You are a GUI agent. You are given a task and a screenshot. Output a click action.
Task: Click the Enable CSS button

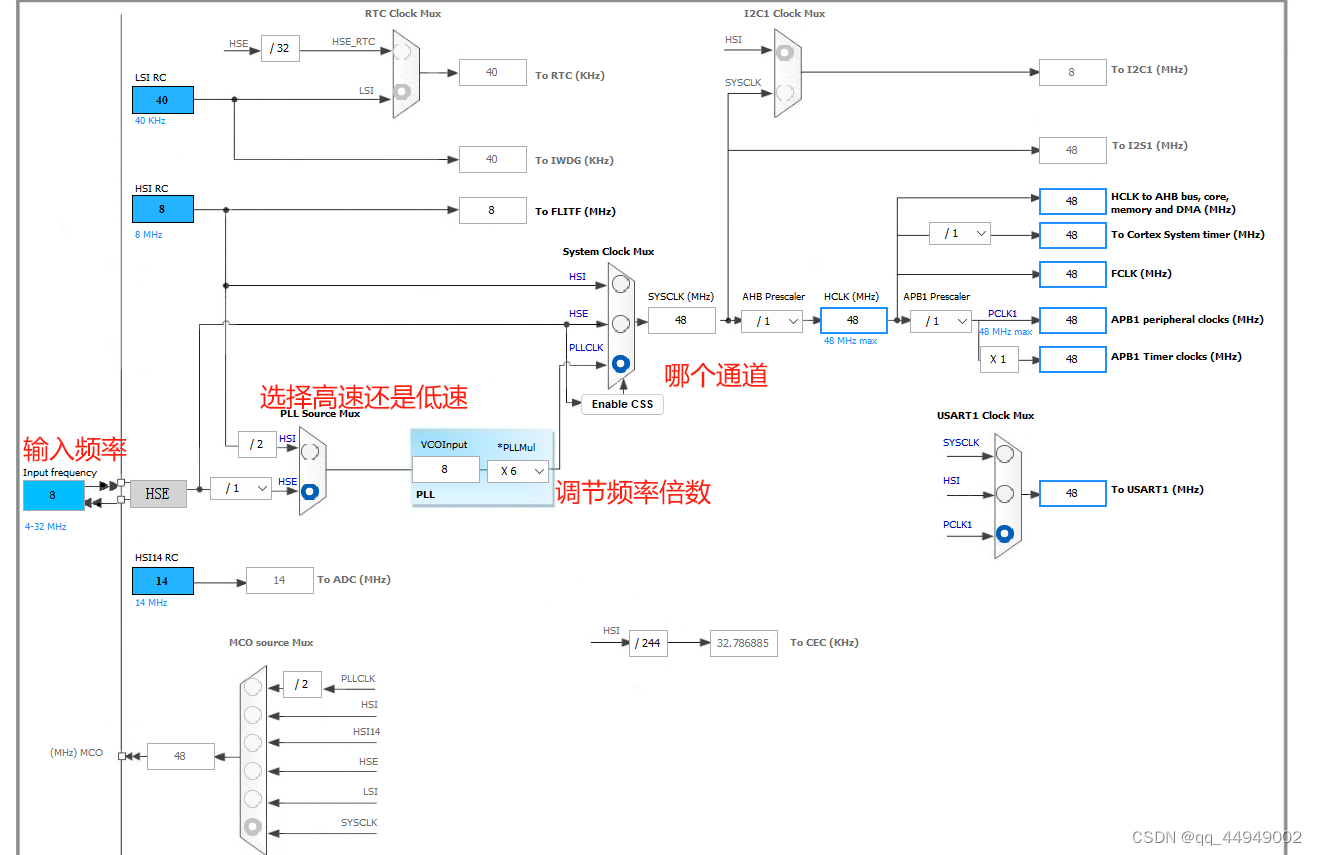tap(622, 404)
